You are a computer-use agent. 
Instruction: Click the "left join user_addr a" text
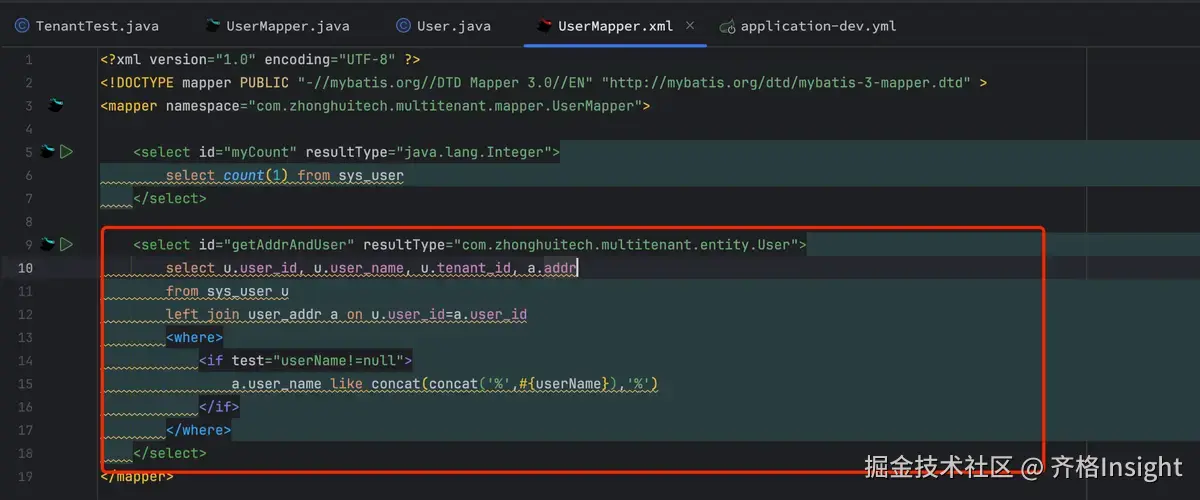tap(252, 314)
